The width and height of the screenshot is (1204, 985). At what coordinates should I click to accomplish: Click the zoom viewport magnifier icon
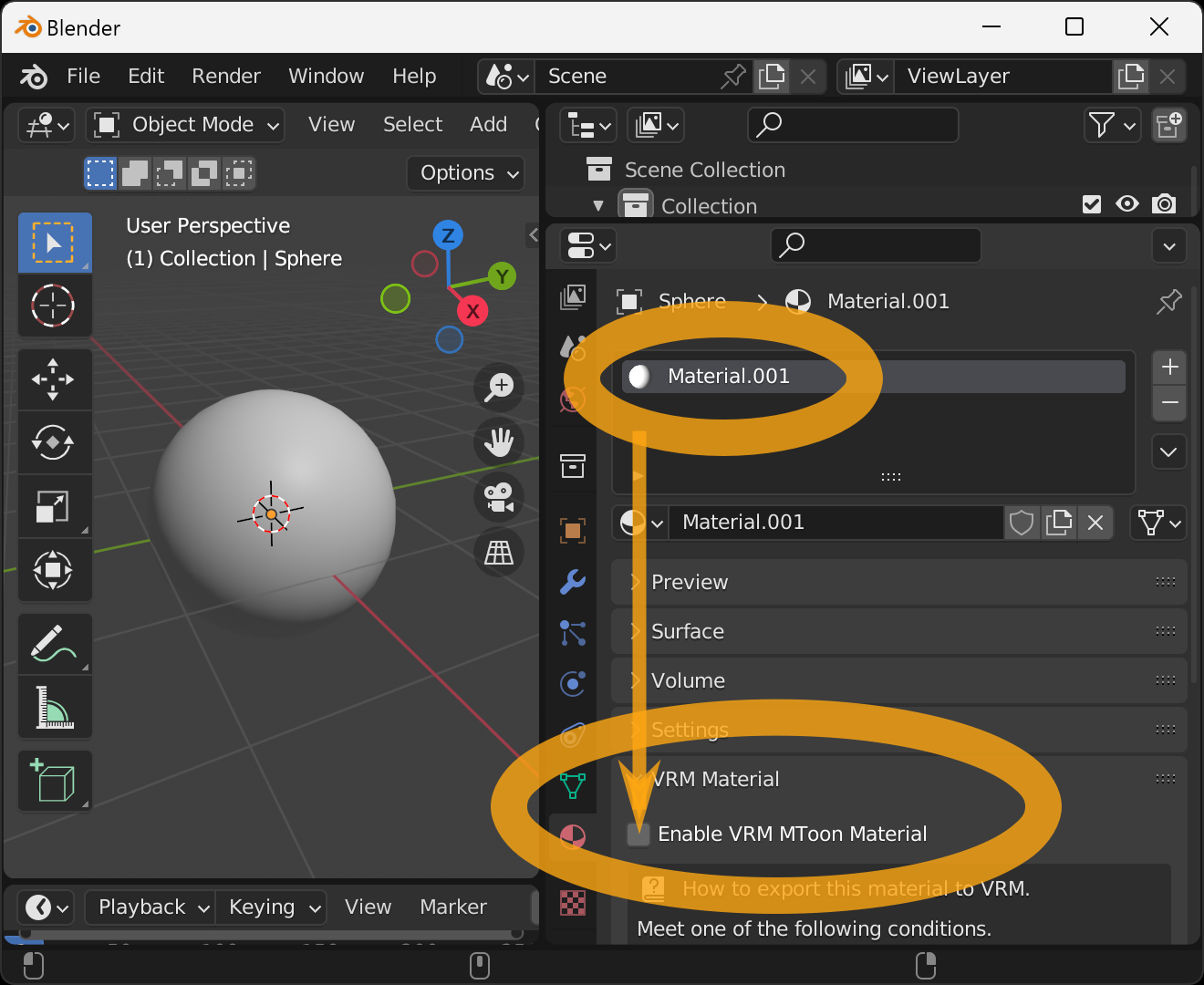pyautogui.click(x=499, y=387)
